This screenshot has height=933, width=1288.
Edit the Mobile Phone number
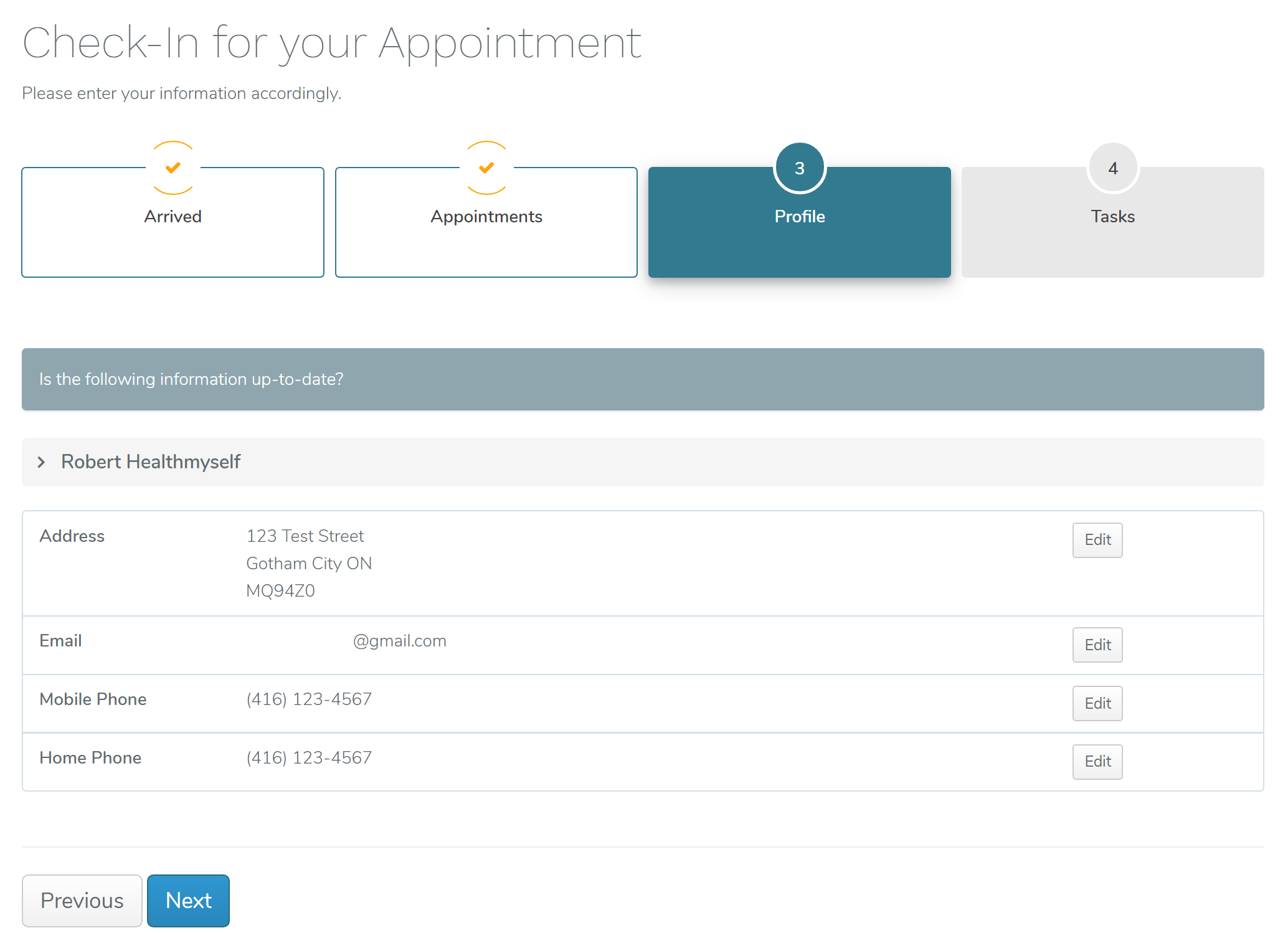point(1097,703)
